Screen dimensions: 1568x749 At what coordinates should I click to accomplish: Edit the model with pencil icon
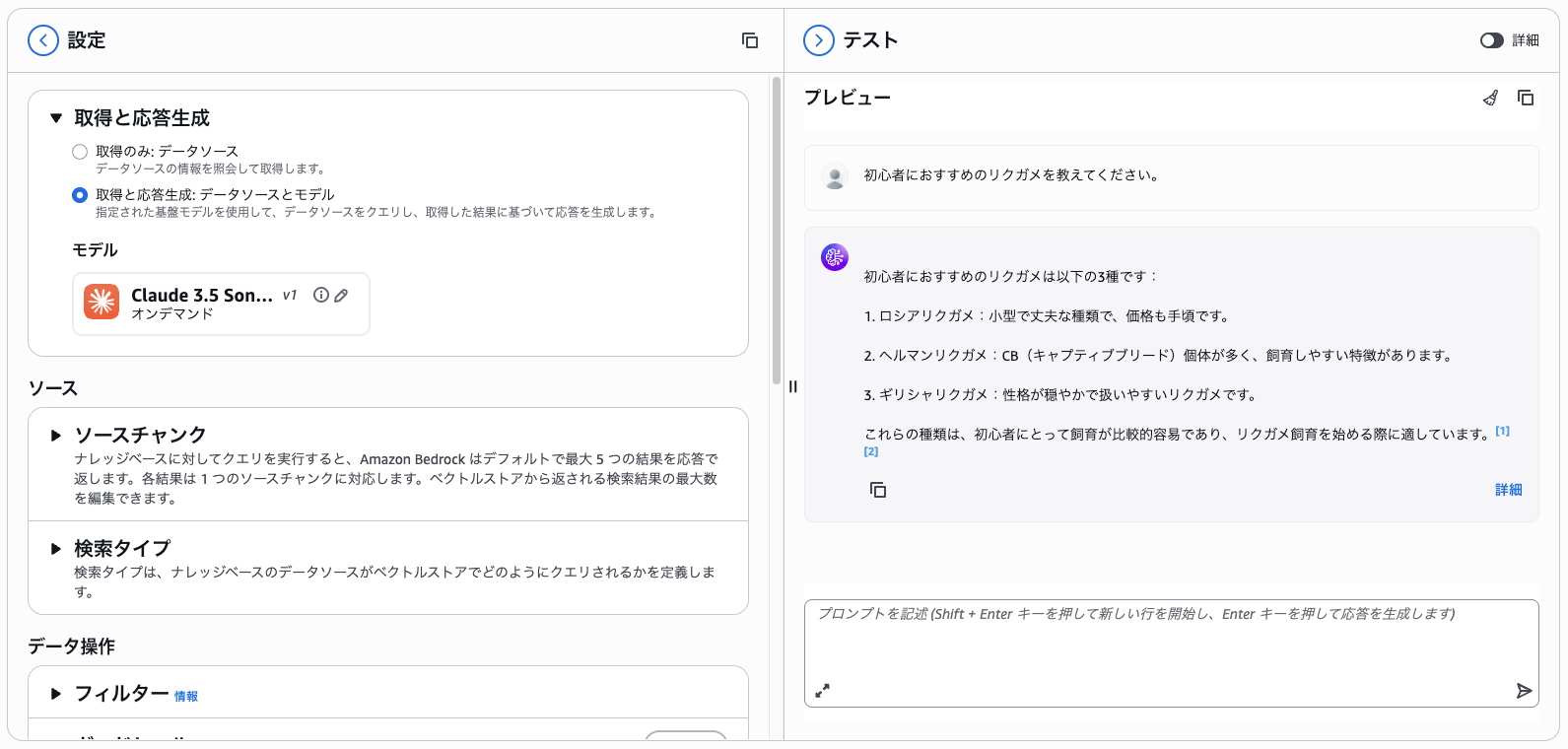pos(341,295)
